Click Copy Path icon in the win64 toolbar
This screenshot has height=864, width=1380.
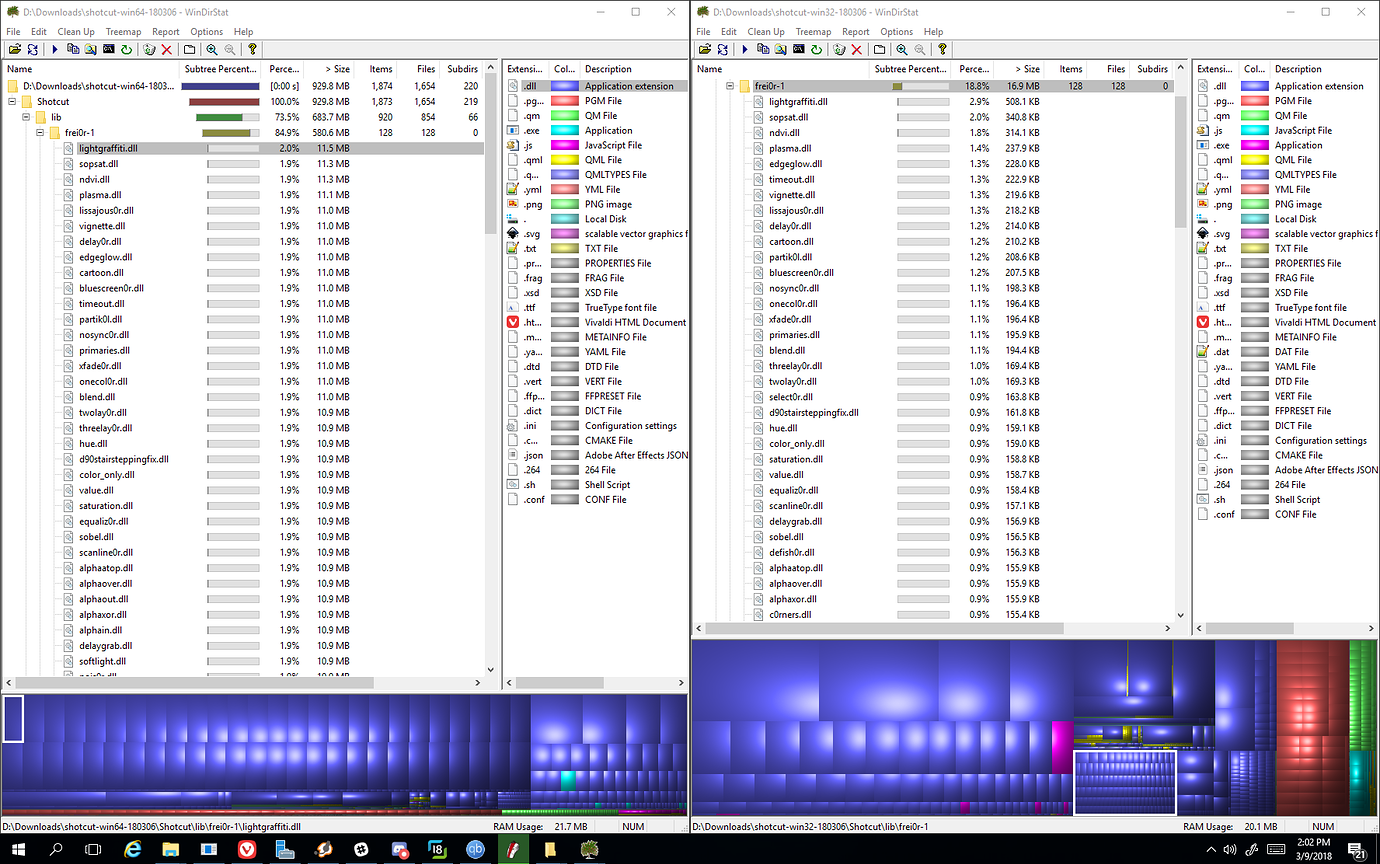(73, 49)
